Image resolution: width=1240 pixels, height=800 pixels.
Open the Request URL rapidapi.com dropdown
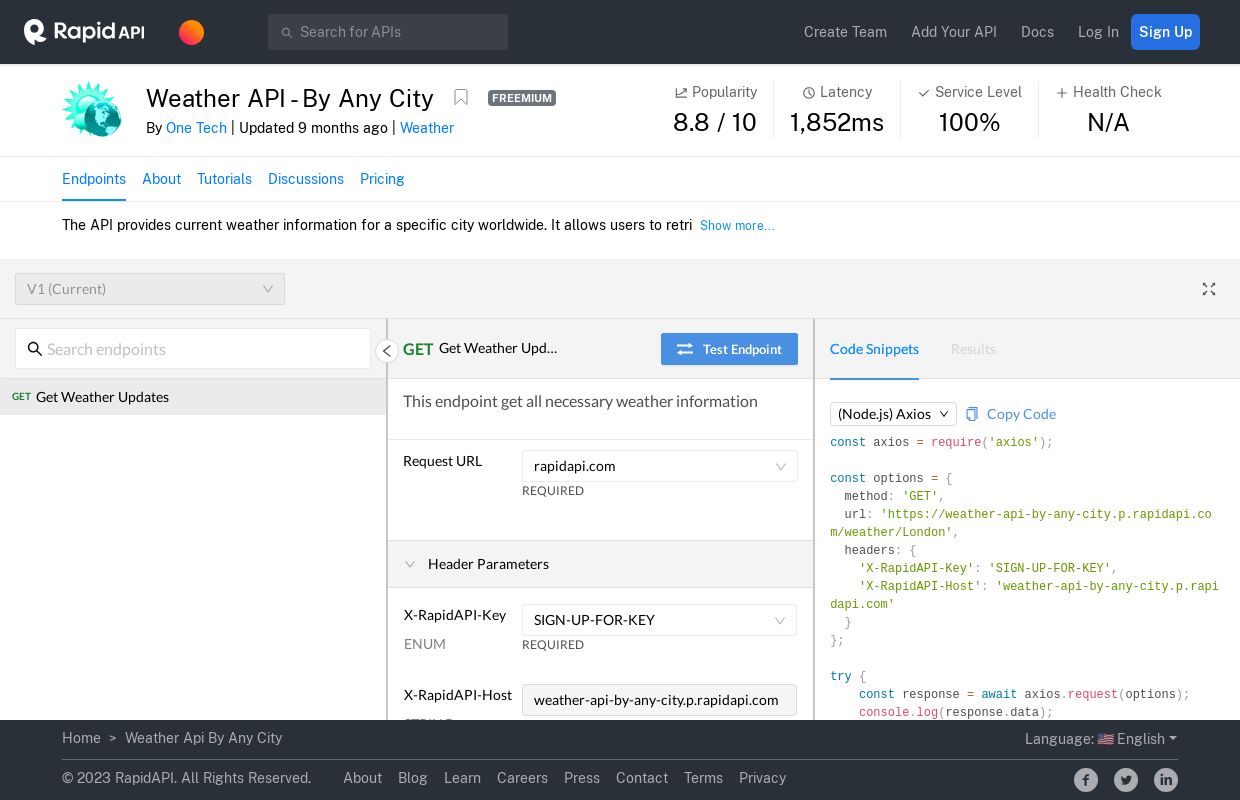point(660,466)
